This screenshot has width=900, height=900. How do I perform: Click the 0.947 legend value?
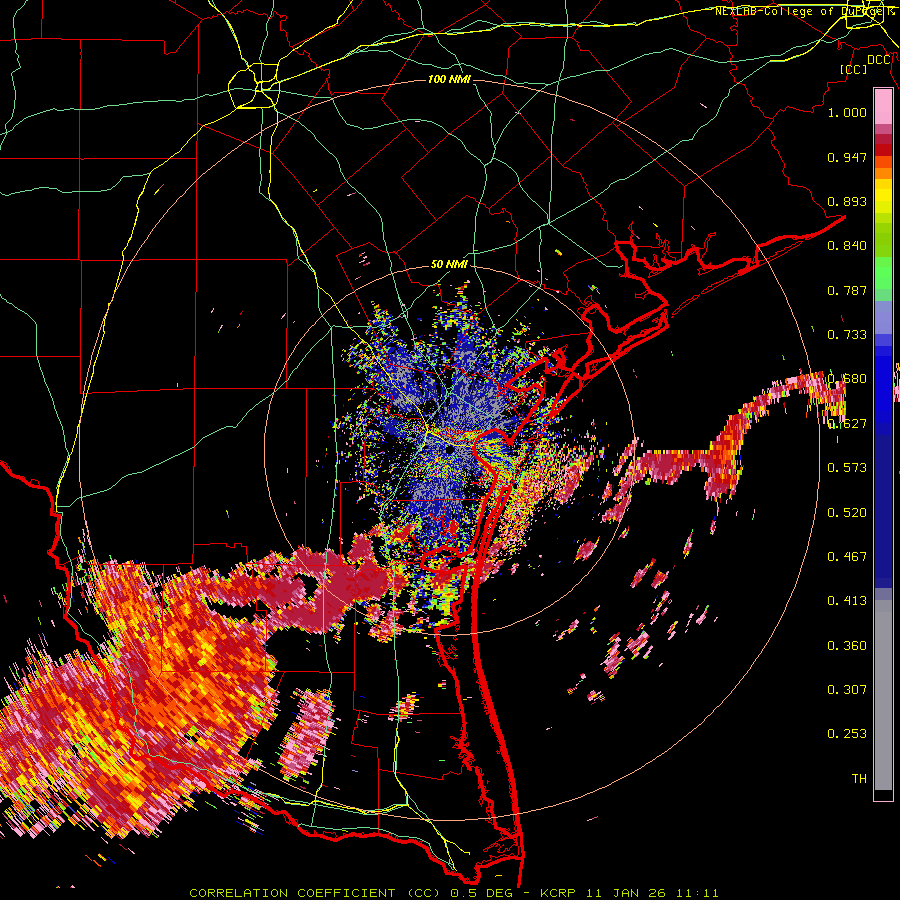click(x=847, y=157)
